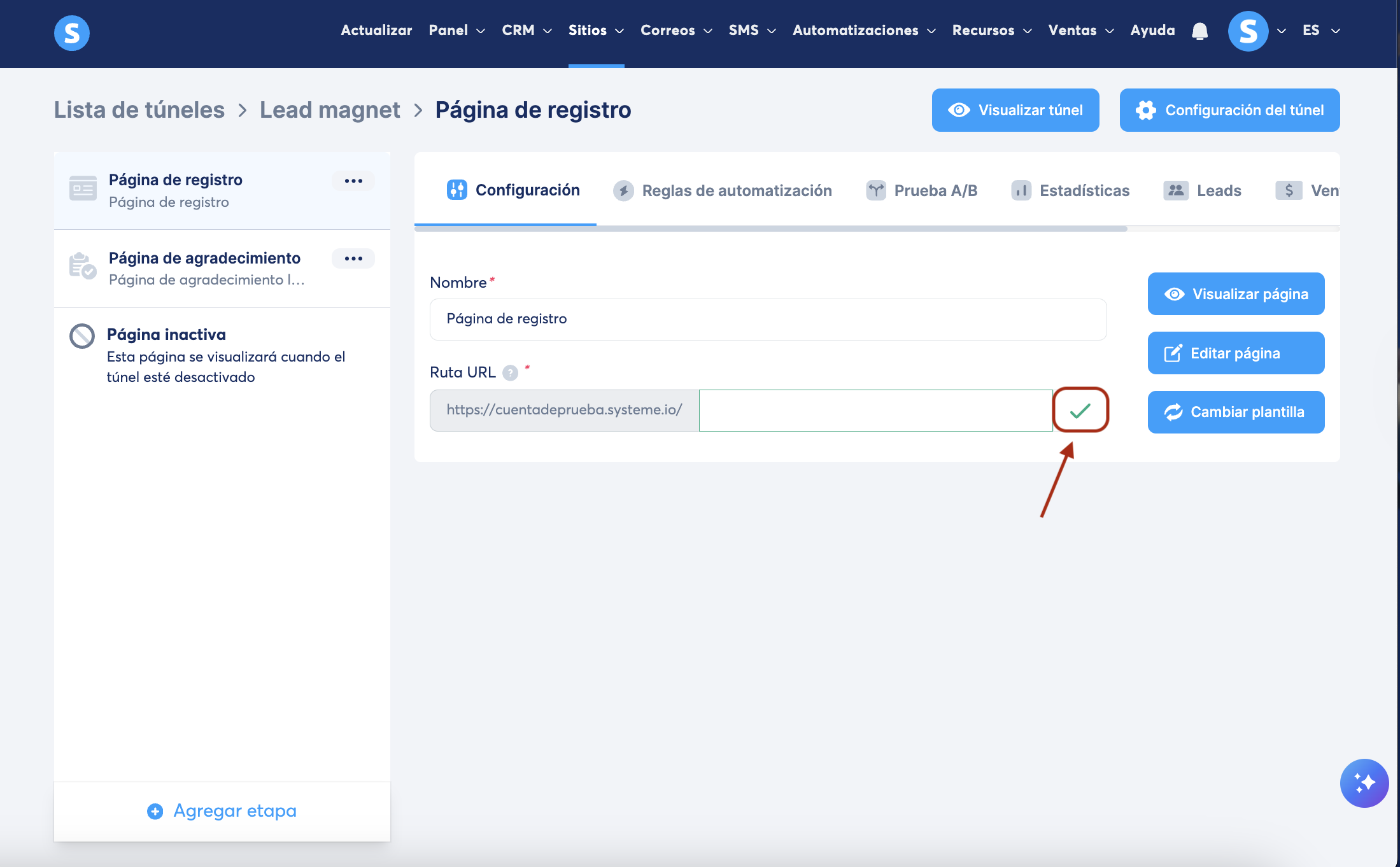
Task: Click the green checkmark next to URL path
Action: 1080,411
